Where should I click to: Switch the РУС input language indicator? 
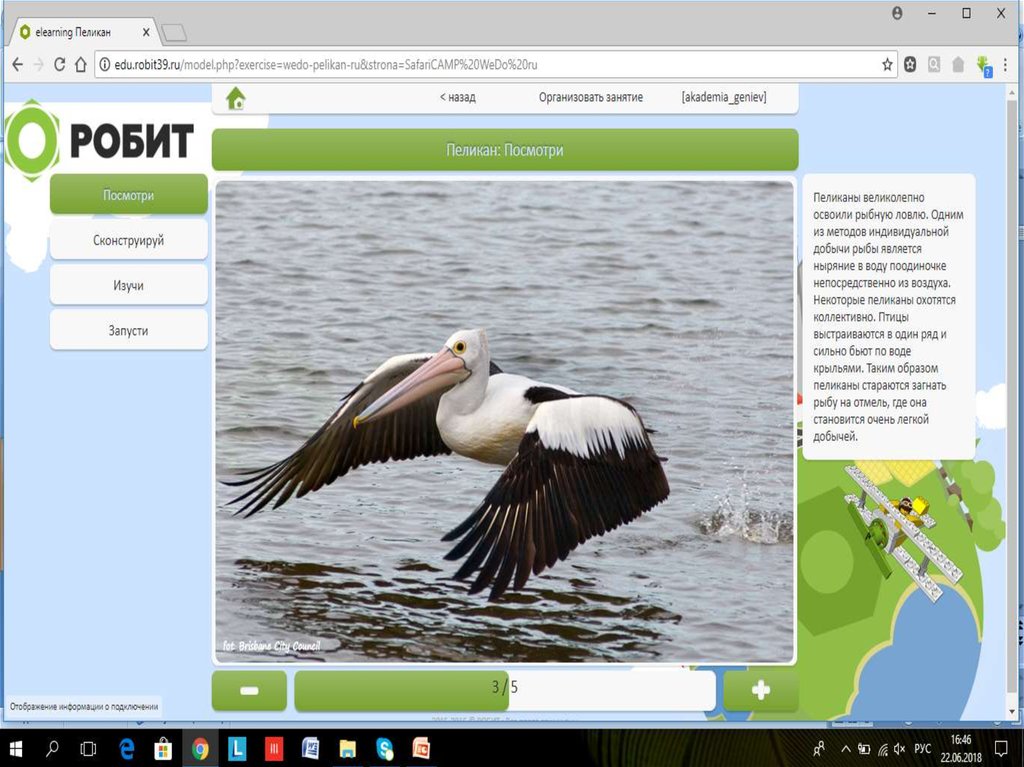pos(922,748)
